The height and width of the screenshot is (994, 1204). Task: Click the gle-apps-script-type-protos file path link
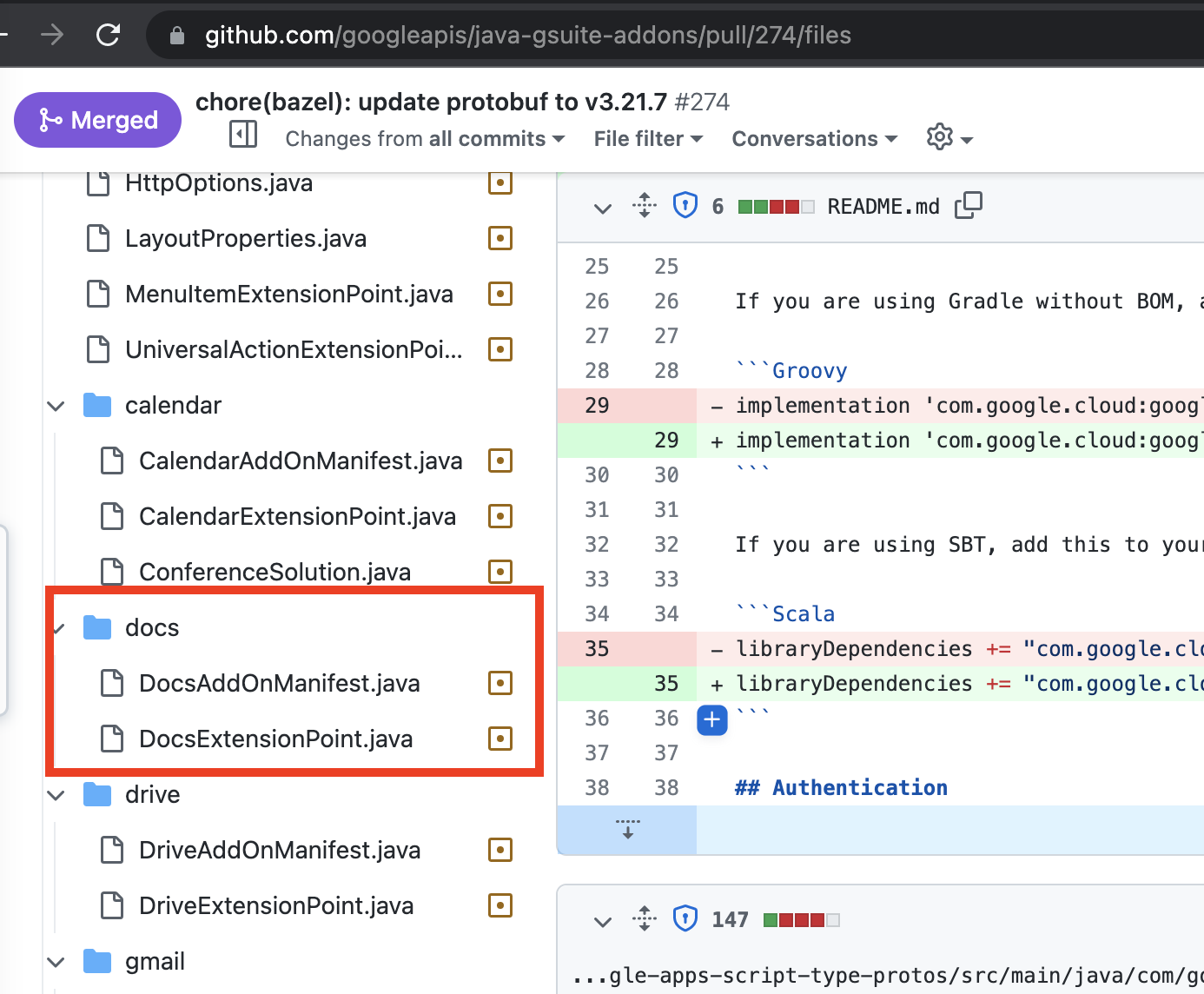pyautogui.click(x=888, y=976)
